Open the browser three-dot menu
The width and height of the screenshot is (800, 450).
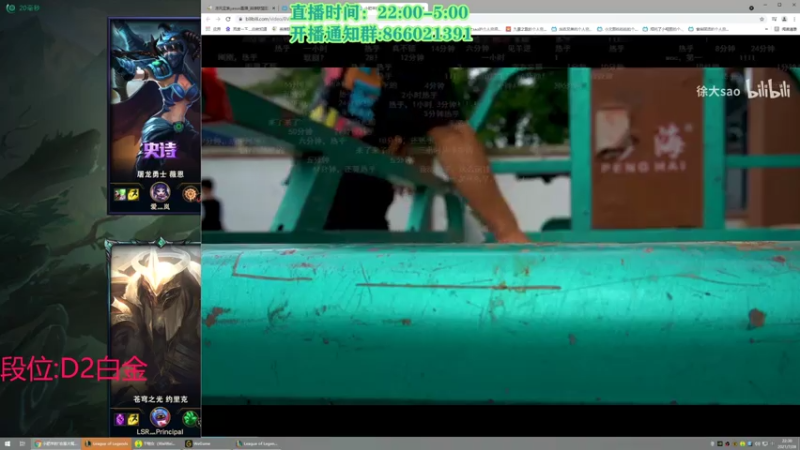coord(794,19)
